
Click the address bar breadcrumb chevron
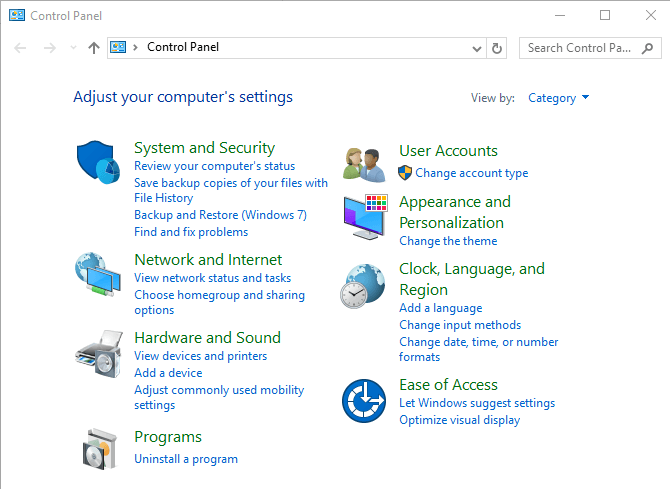coord(135,47)
